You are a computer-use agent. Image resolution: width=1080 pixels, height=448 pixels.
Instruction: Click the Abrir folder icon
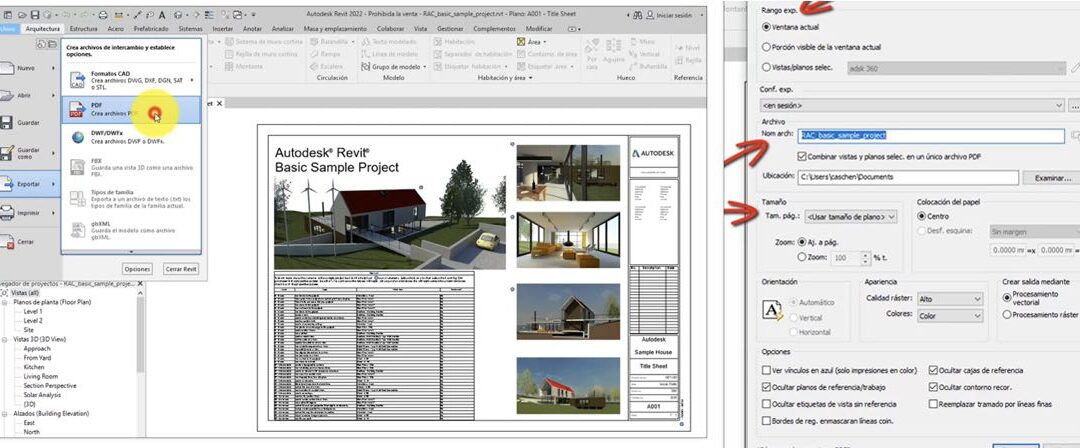(6, 96)
